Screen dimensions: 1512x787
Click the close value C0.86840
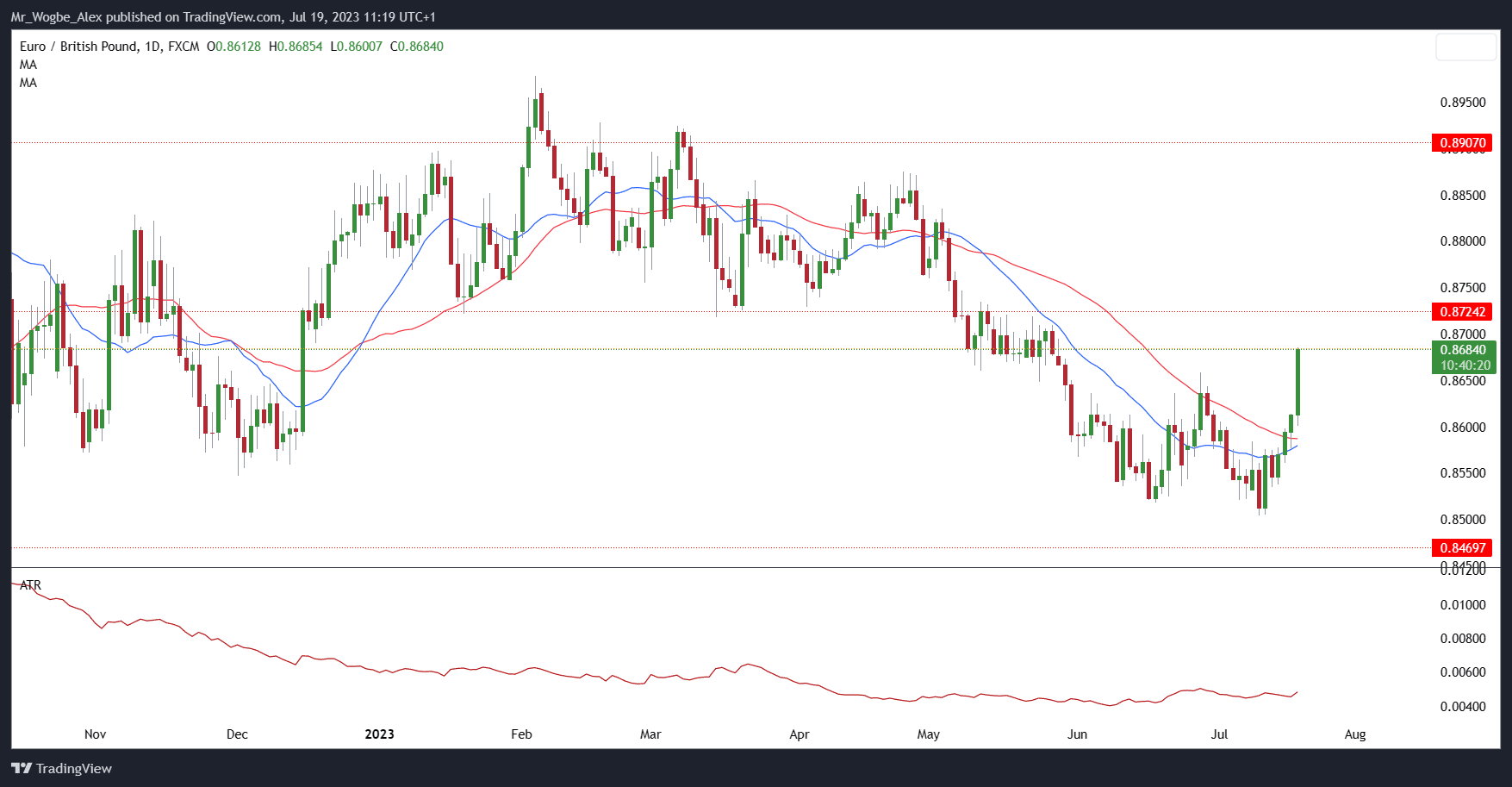coord(417,47)
